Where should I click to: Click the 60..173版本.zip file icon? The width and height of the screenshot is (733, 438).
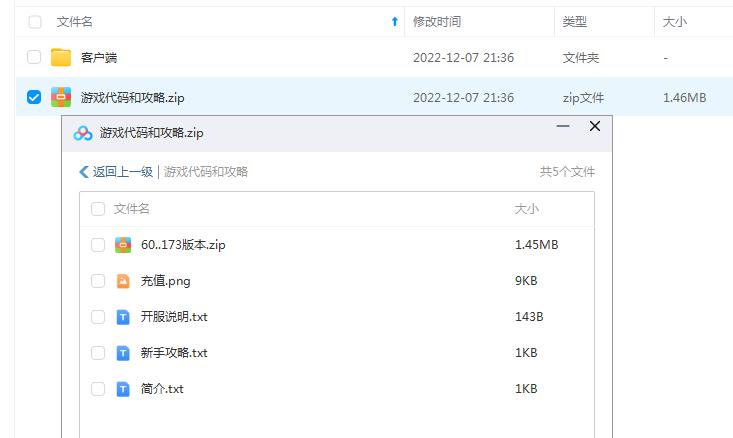pos(123,245)
